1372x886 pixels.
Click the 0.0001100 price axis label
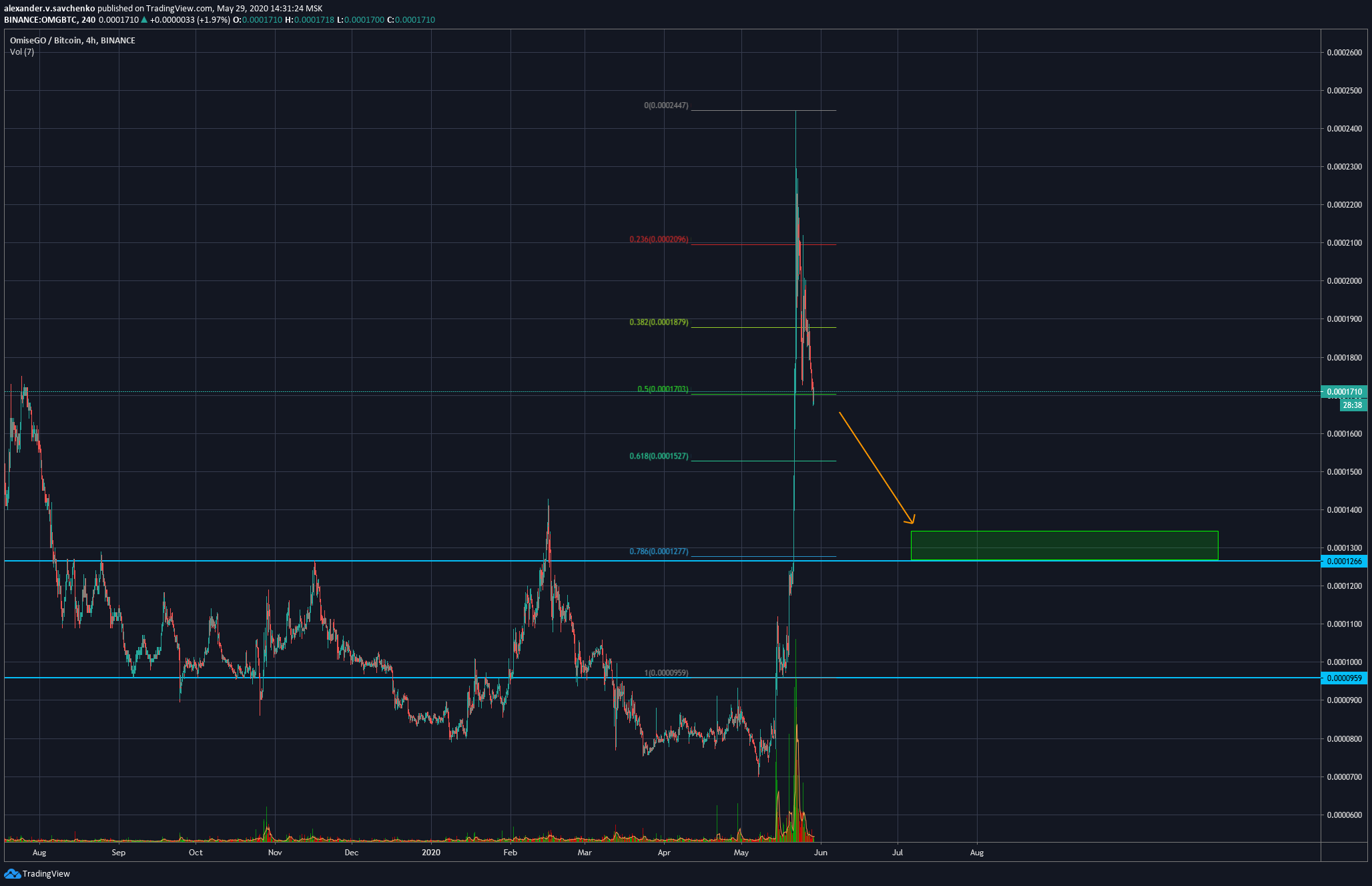[x=1344, y=624]
